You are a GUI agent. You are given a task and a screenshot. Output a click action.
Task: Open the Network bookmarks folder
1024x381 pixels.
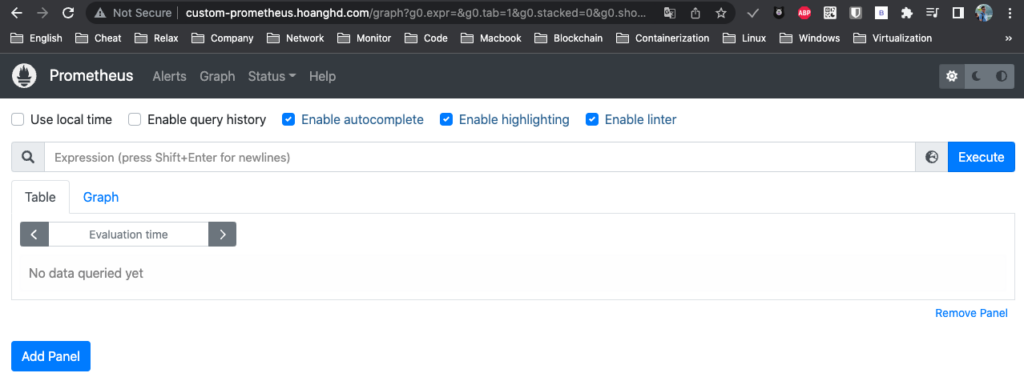(295, 39)
